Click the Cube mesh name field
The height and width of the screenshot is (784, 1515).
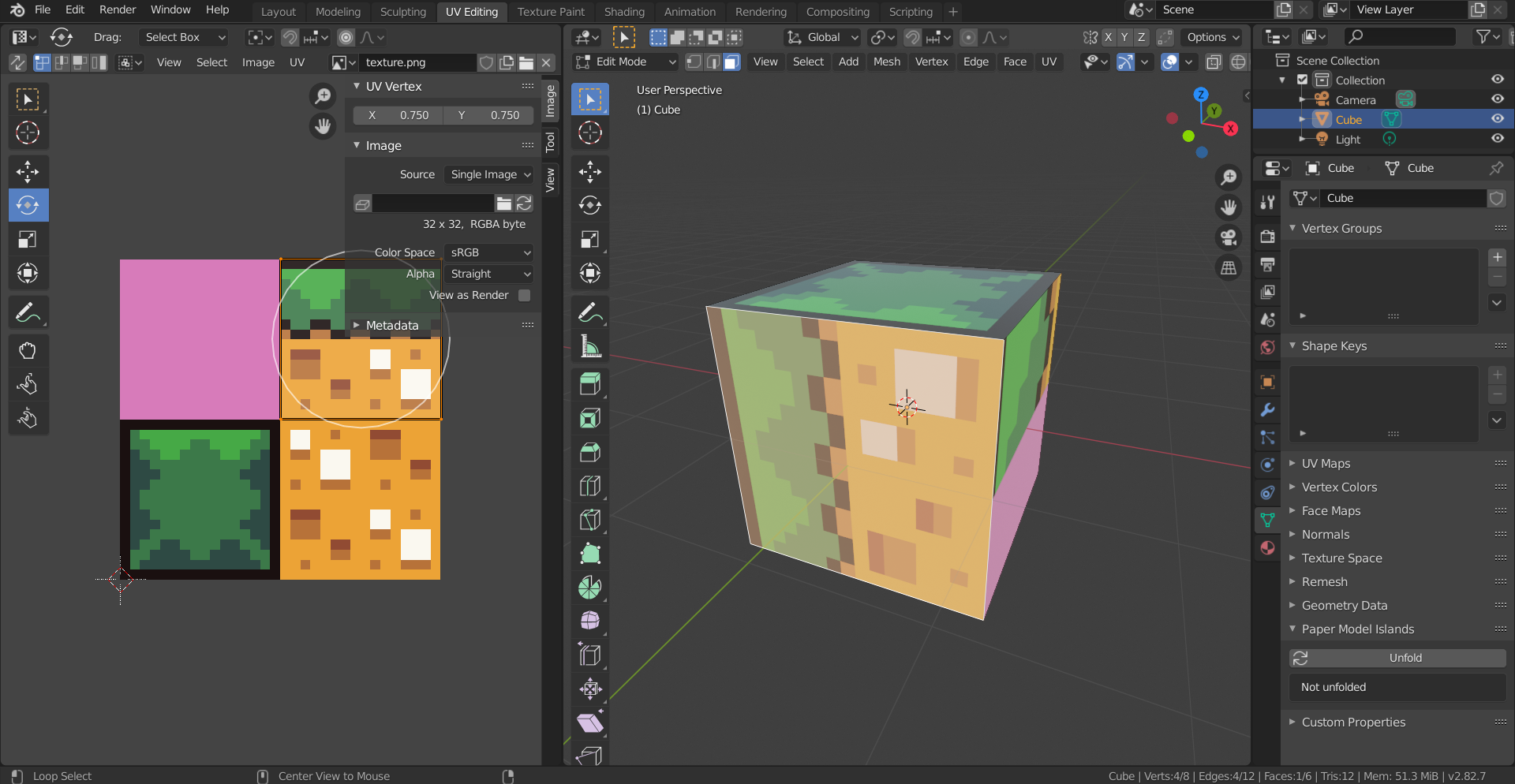pos(1404,198)
